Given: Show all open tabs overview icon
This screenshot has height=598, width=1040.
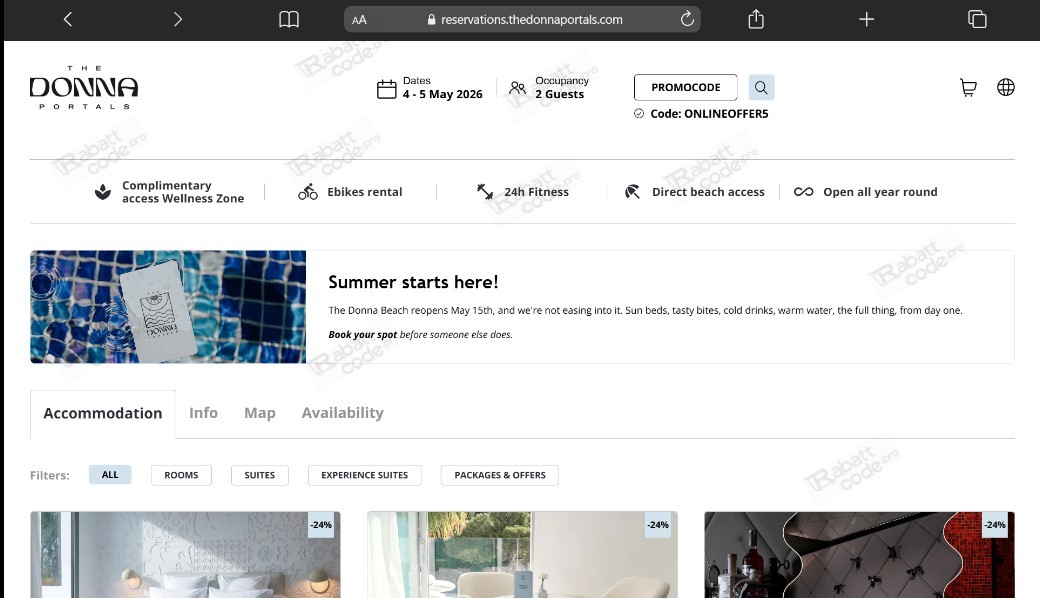Looking at the screenshot, I should click(x=977, y=19).
